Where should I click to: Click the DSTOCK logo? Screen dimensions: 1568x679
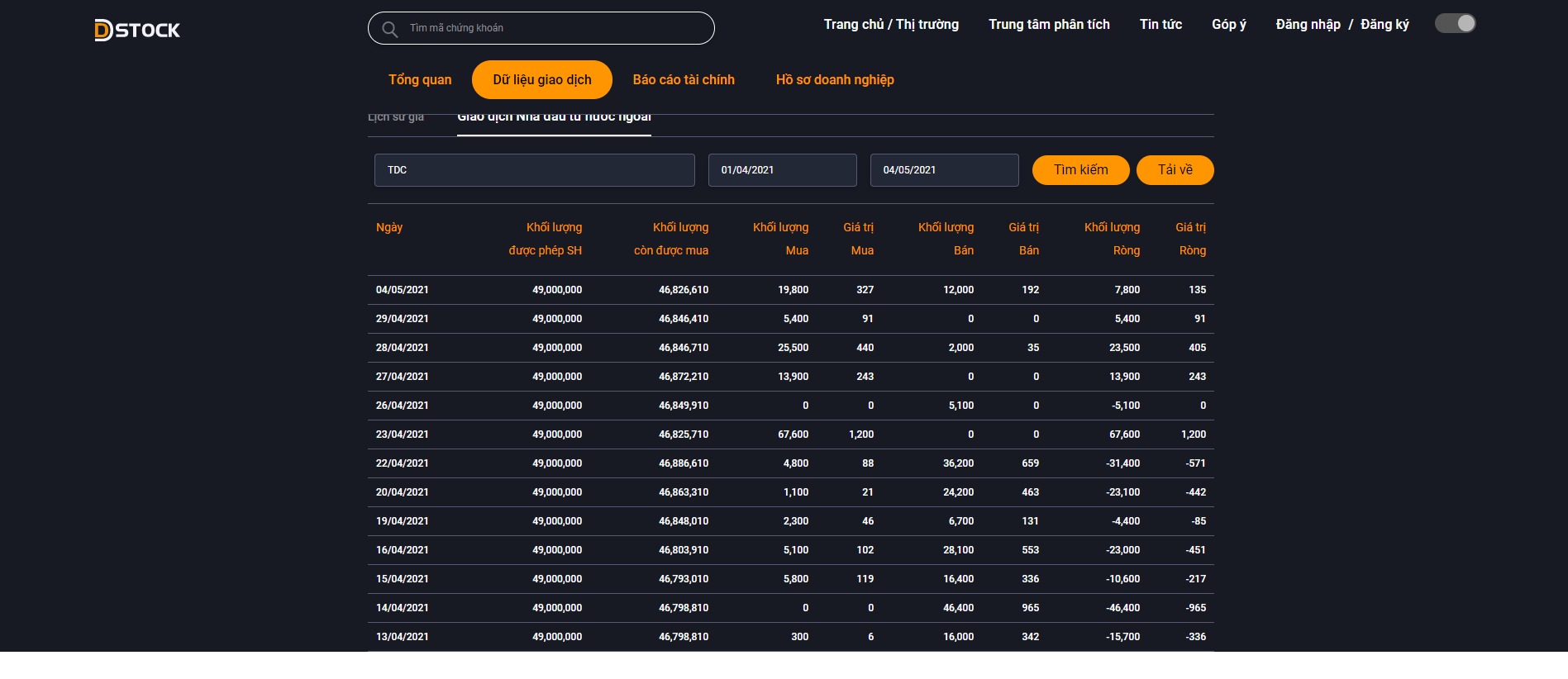click(x=137, y=31)
